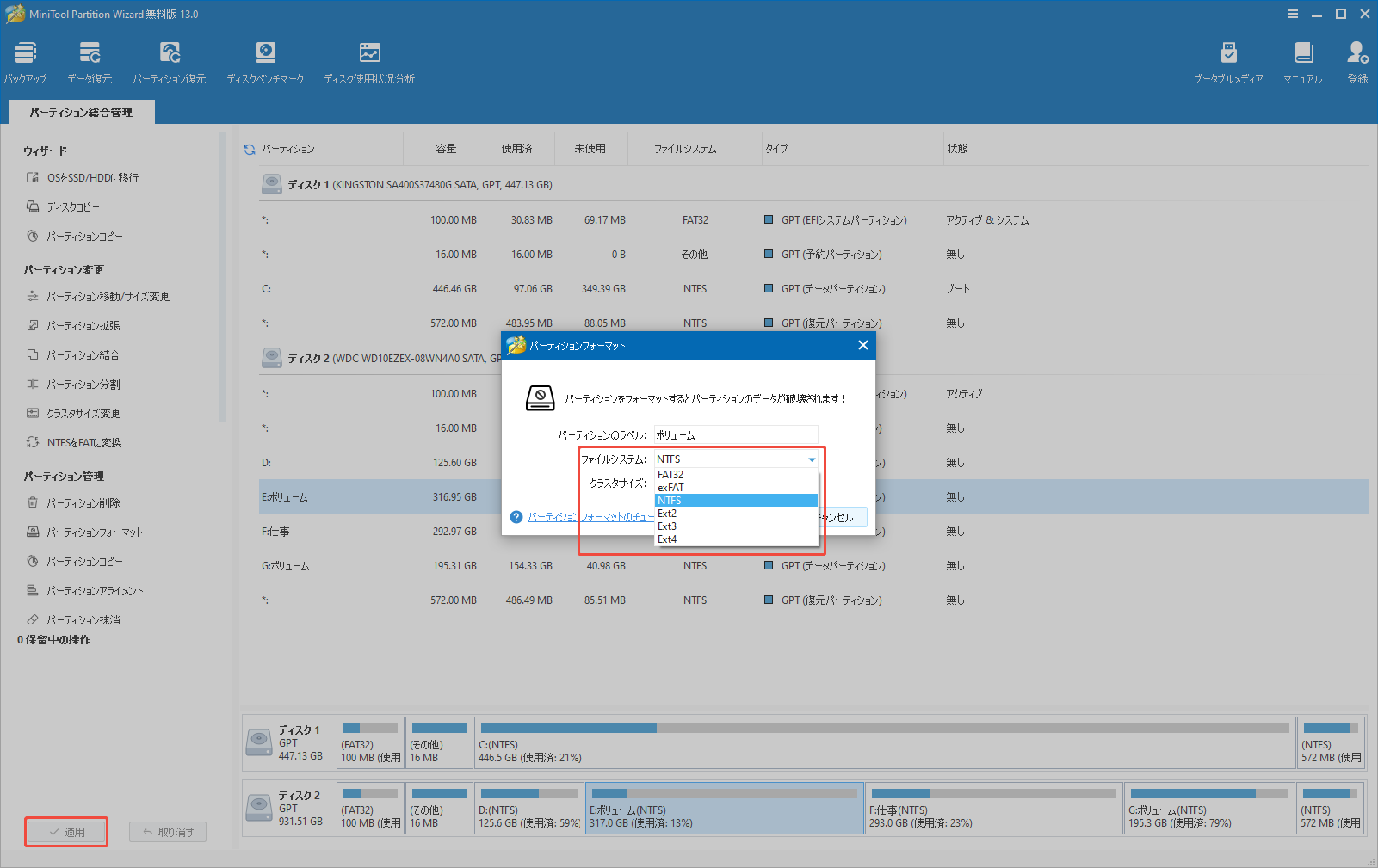Screen dimensions: 1378x868
Task: Open the hamburger menu
Action: [x=1292, y=14]
